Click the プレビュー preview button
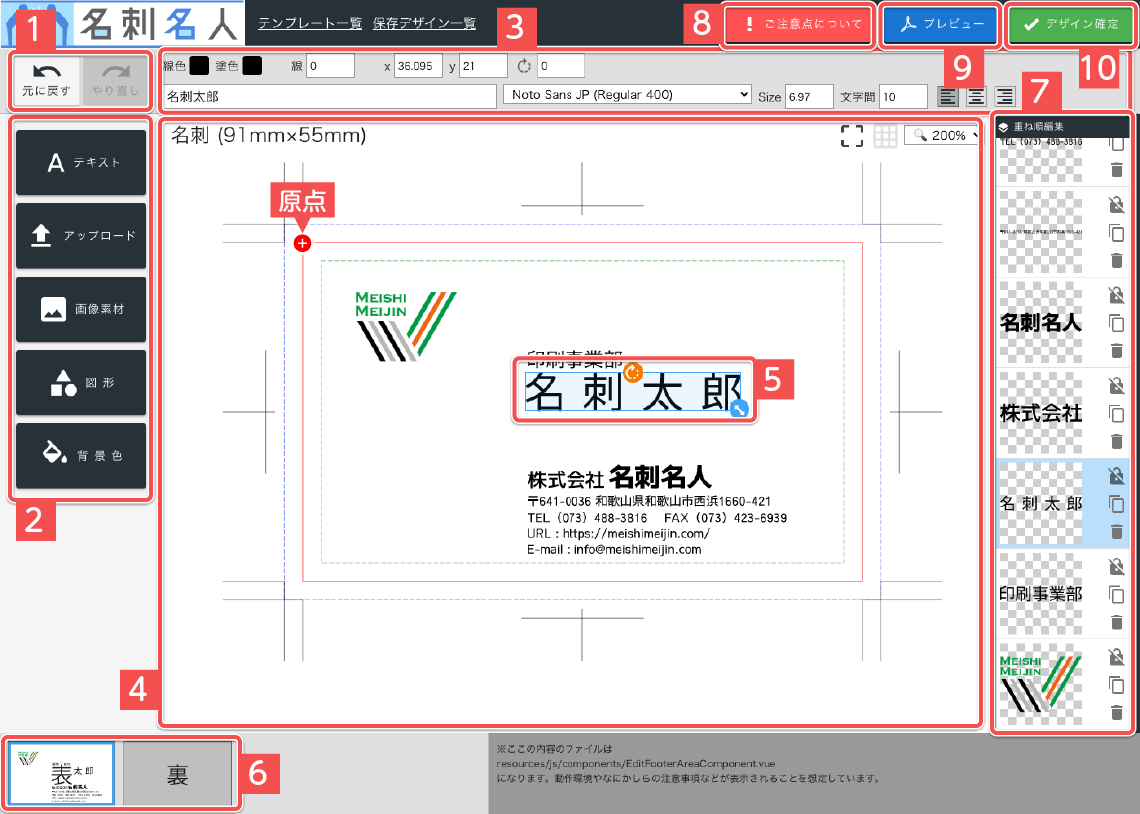This screenshot has height=814, width=1140. point(941,25)
